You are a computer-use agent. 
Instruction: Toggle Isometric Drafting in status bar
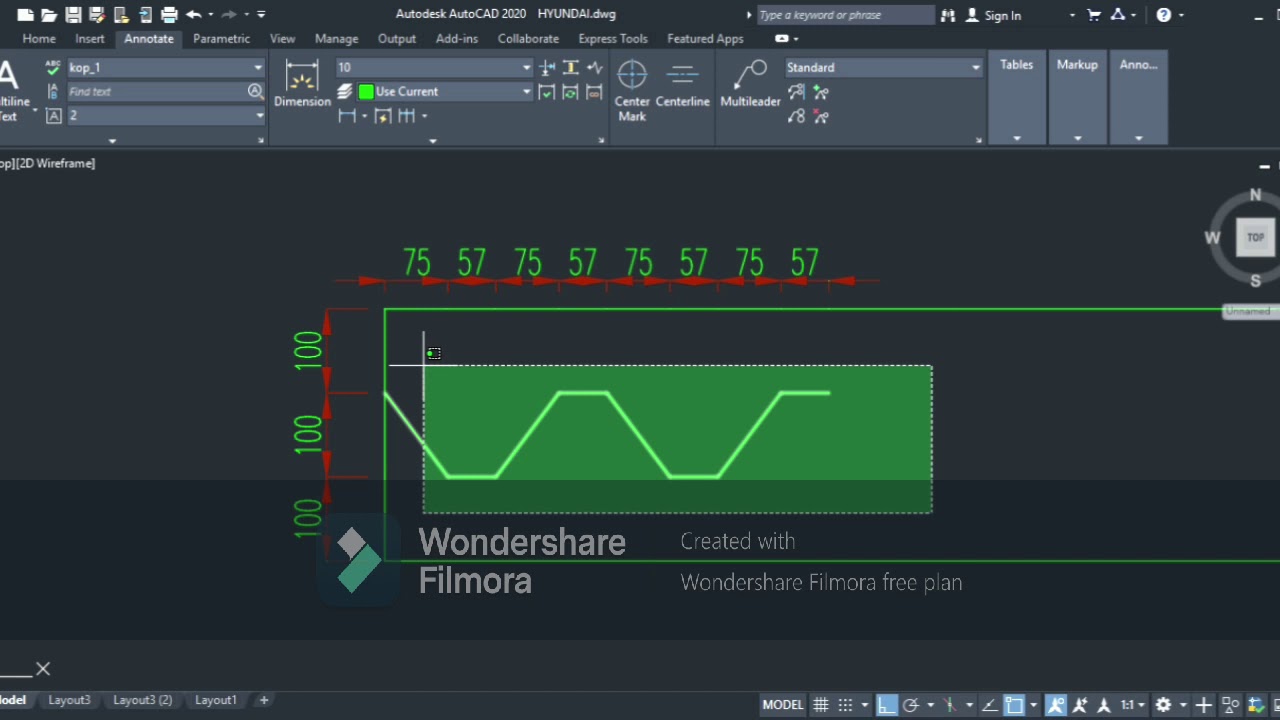pyautogui.click(x=951, y=704)
